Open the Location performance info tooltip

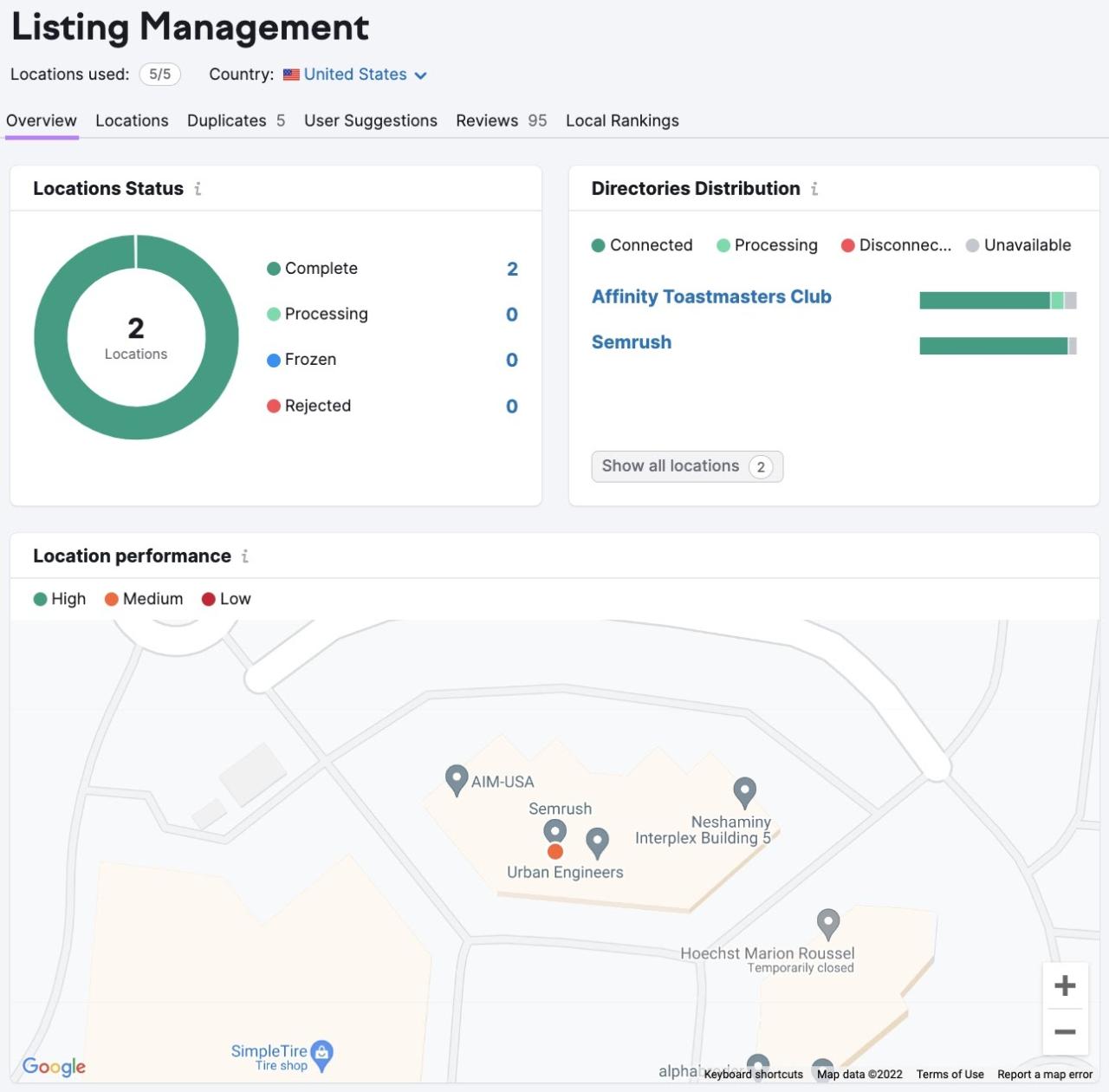click(x=245, y=556)
